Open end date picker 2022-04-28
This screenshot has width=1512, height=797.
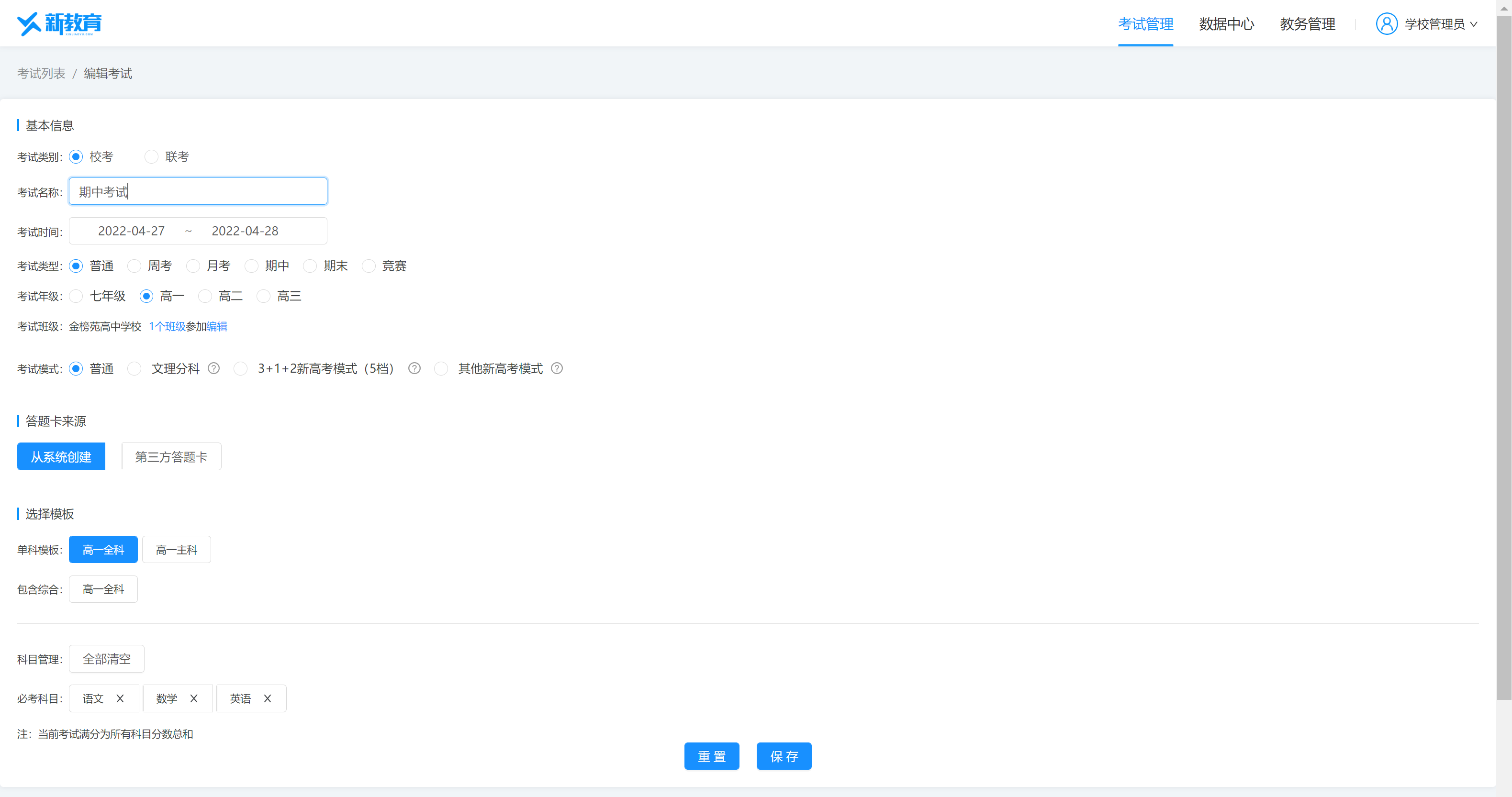(245, 231)
